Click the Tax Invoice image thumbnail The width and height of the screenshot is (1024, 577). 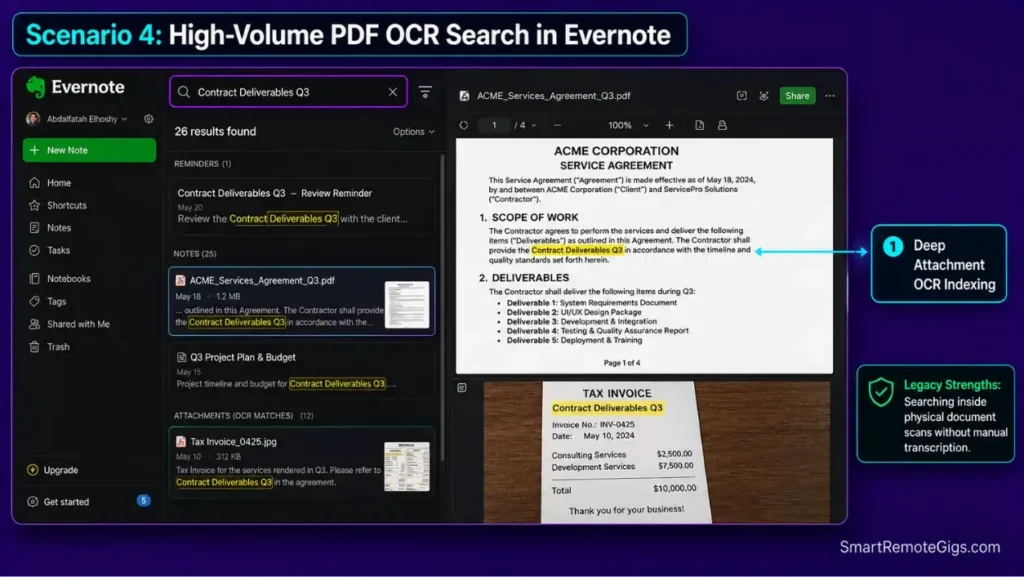tap(406, 466)
